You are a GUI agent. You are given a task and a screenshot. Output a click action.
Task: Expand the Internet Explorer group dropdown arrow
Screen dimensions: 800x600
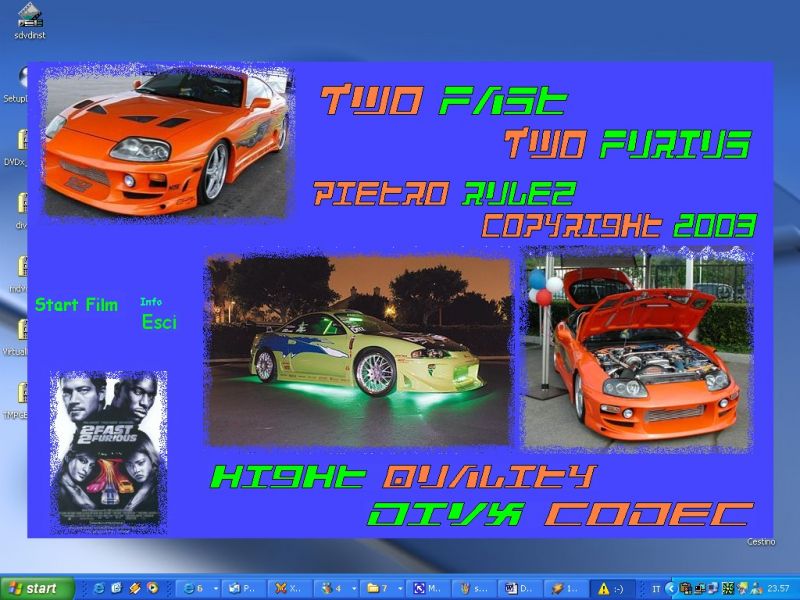point(216,588)
